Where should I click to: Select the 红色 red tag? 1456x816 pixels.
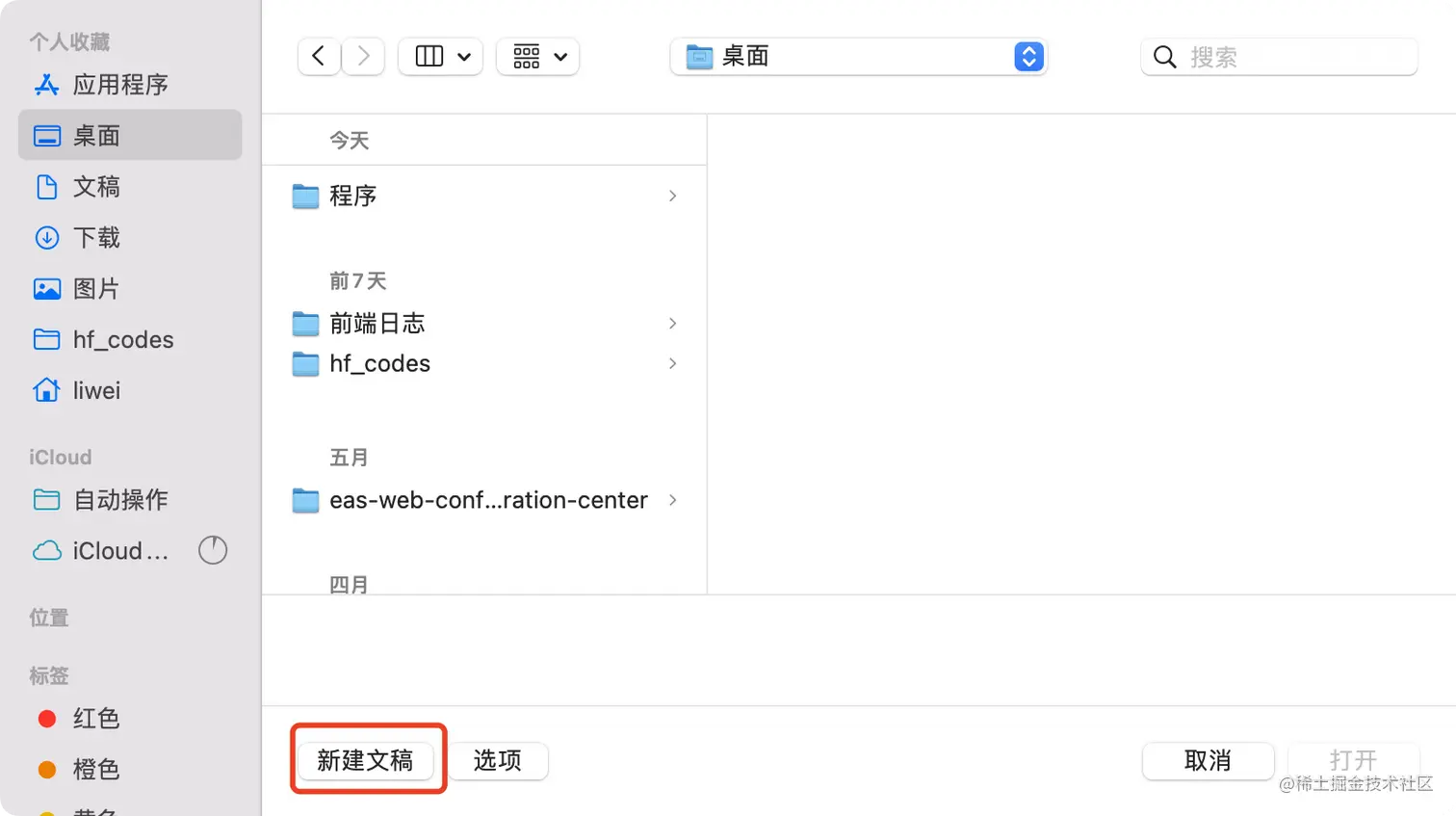coord(130,718)
